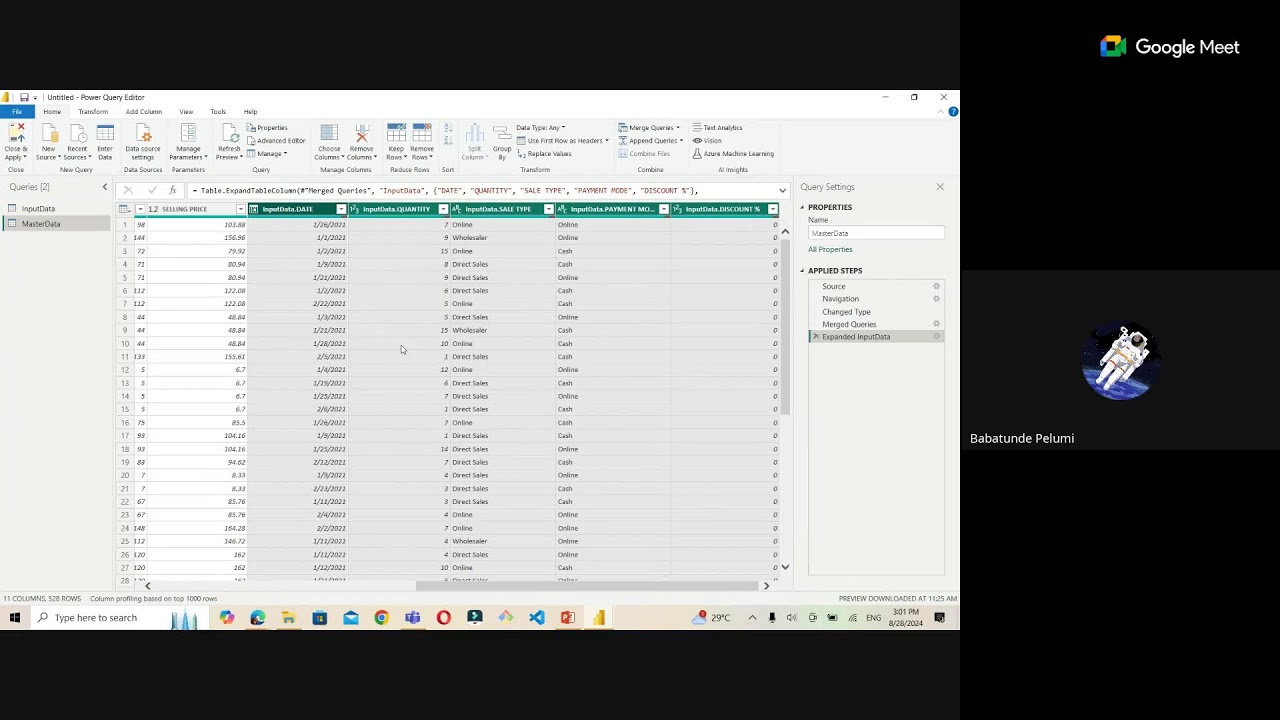Expand the formula bar chevron
This screenshot has width=1280, height=720.
pyautogui.click(x=782, y=190)
